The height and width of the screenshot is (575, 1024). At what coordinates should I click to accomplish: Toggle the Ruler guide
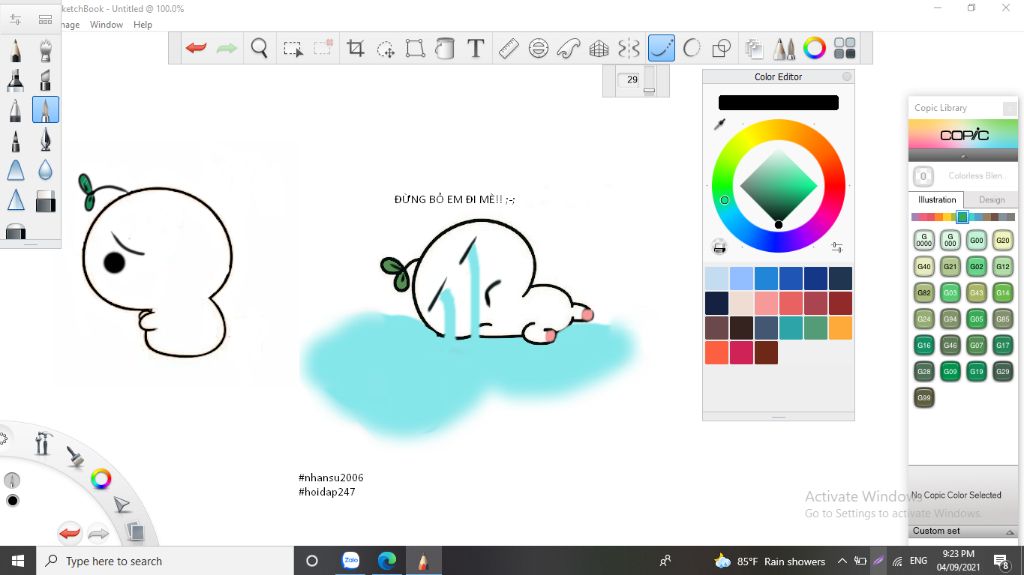(508, 48)
